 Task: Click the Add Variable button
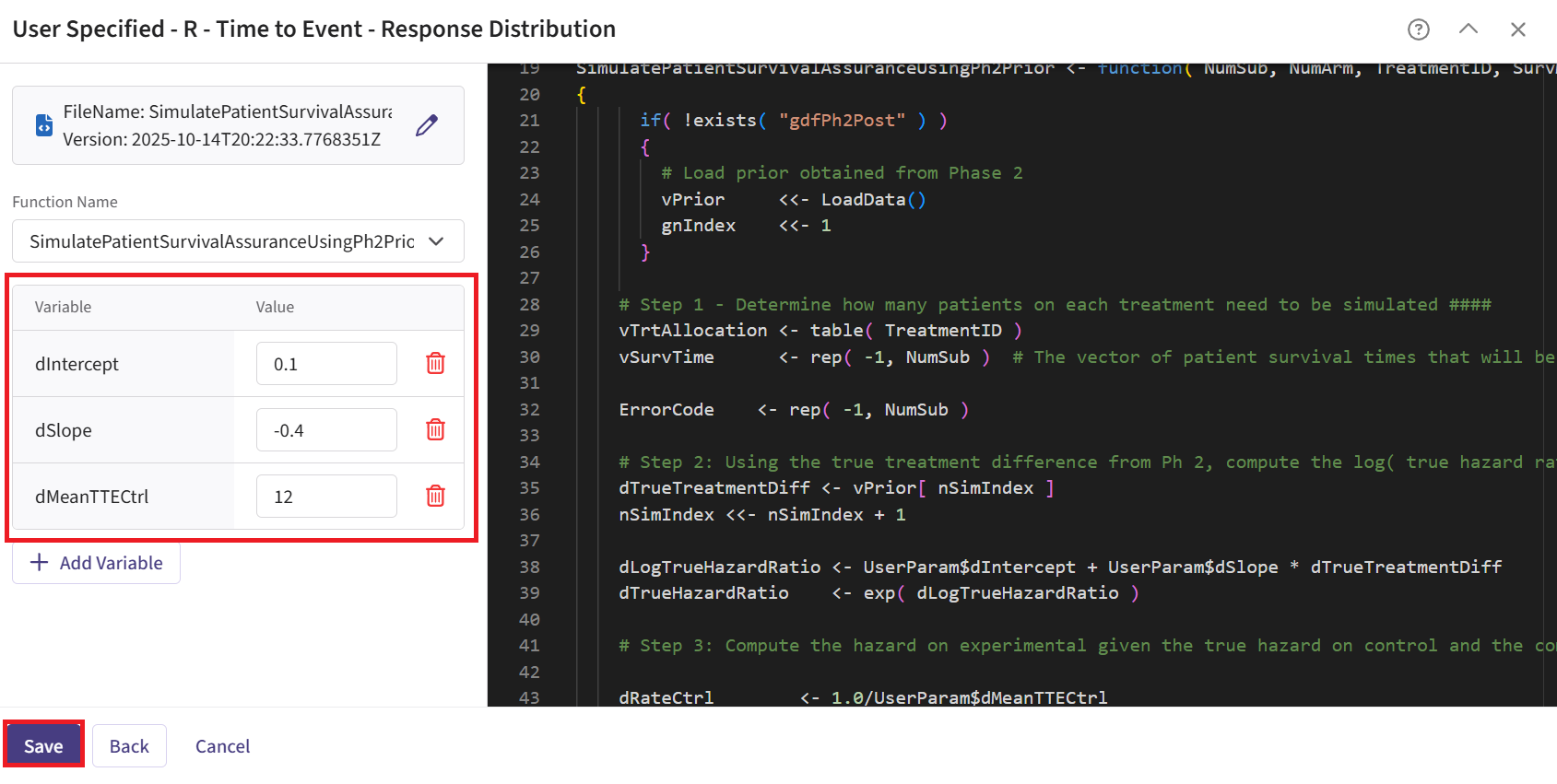(x=97, y=563)
